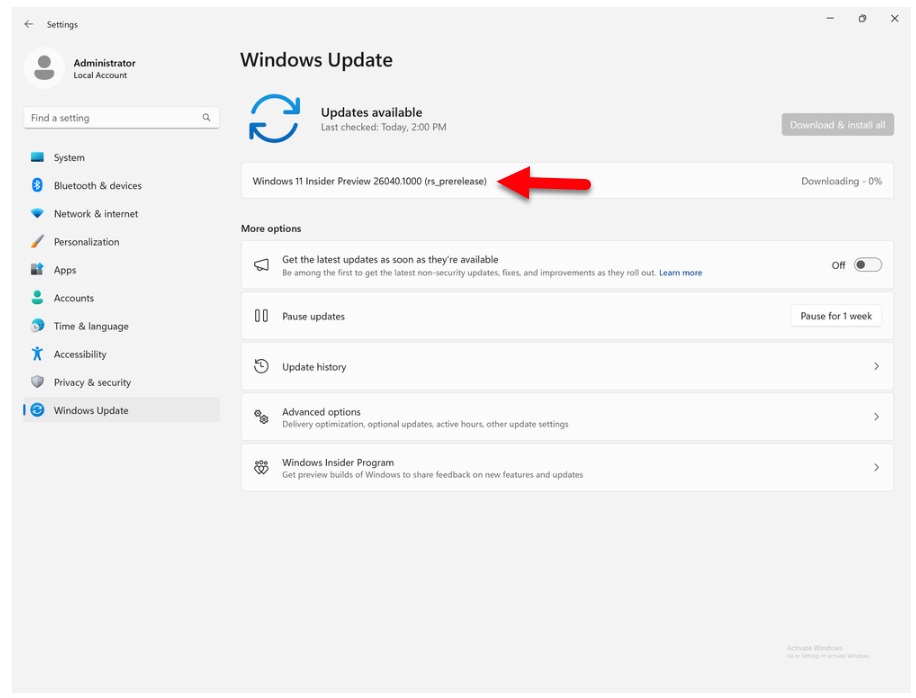Image resolution: width=916 pixels, height=698 pixels.
Task: Click the Administrator account name
Action: (105, 62)
